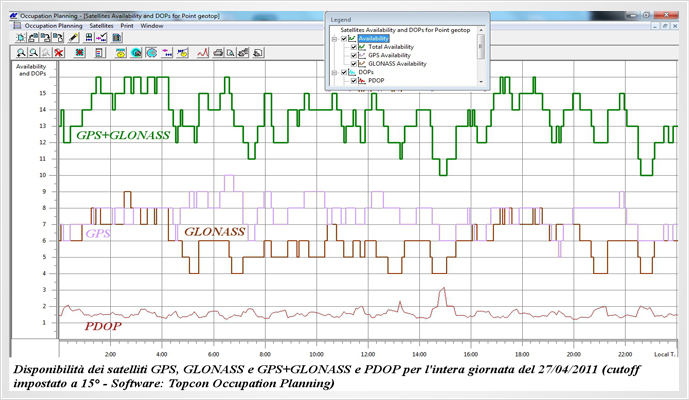
Task: Click the 'Local T.' time axis label
Action: [x=664, y=354]
